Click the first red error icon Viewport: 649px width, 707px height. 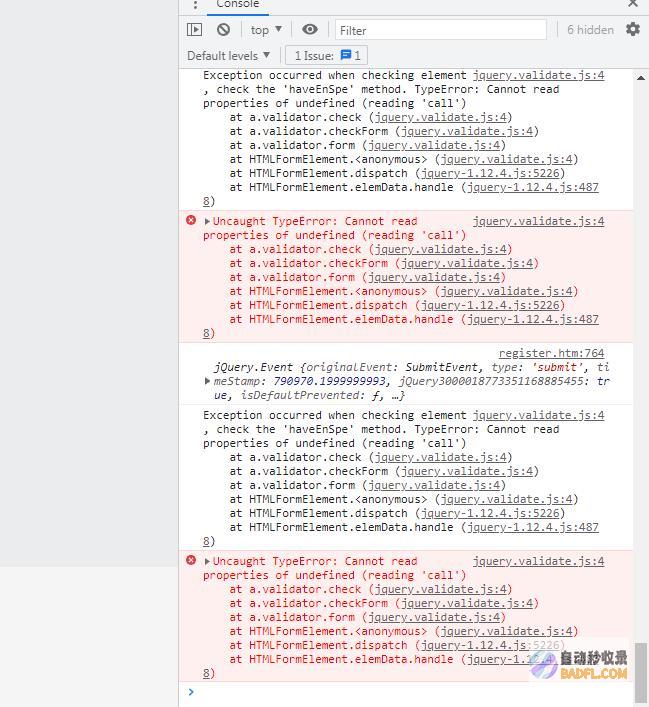[x=191, y=220]
